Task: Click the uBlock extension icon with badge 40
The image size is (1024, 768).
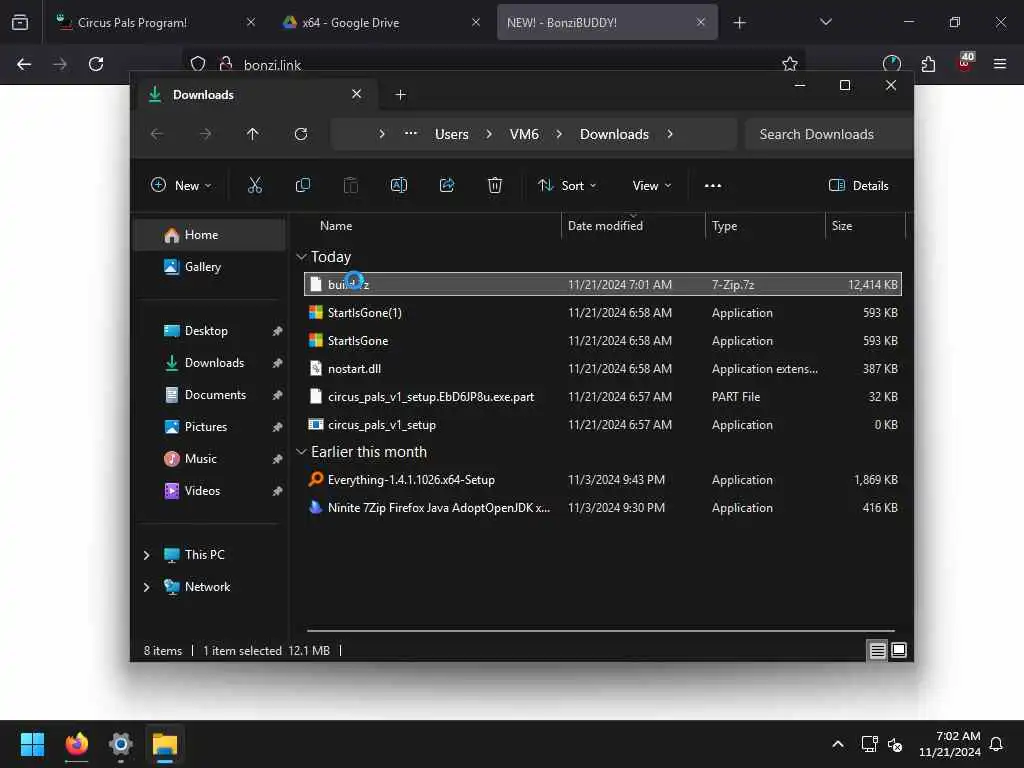Action: click(965, 61)
